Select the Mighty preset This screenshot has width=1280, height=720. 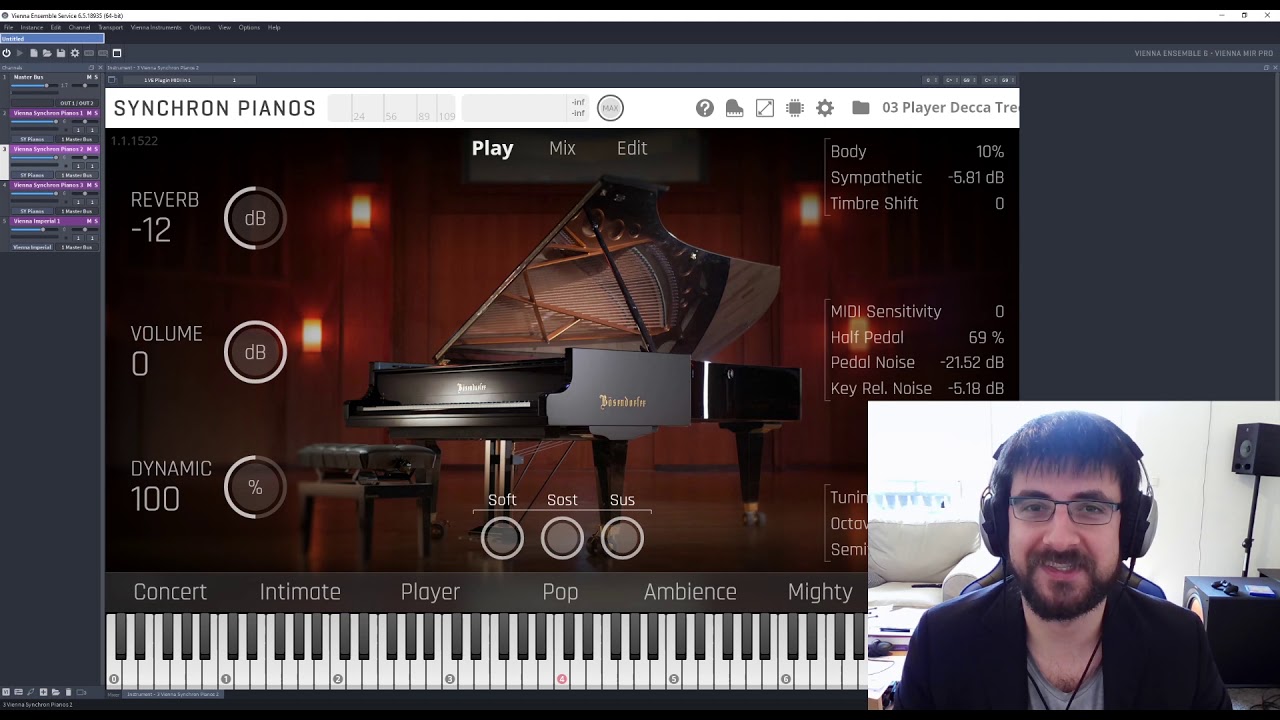[820, 592]
